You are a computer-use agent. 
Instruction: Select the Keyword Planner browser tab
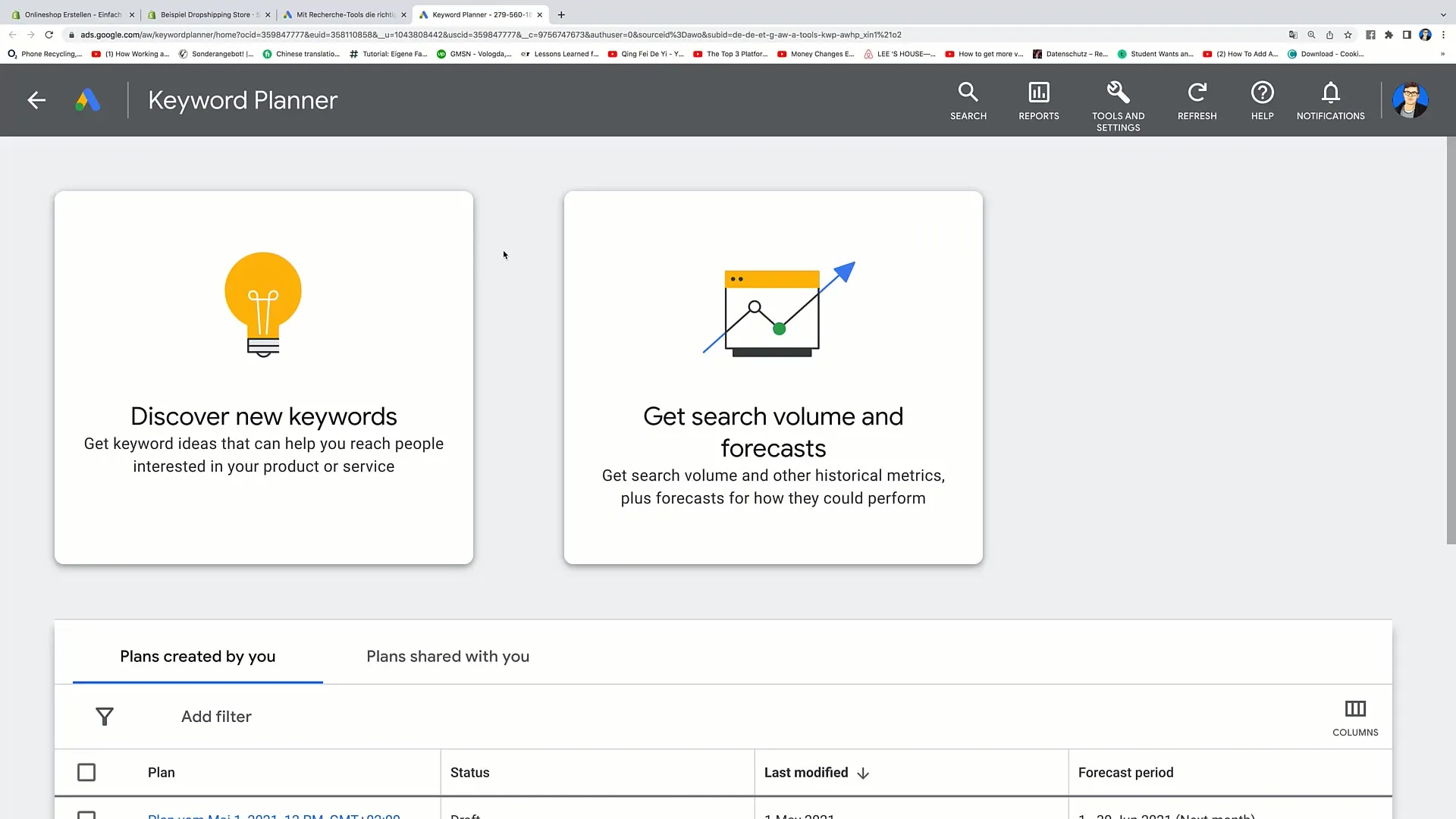coord(481,14)
